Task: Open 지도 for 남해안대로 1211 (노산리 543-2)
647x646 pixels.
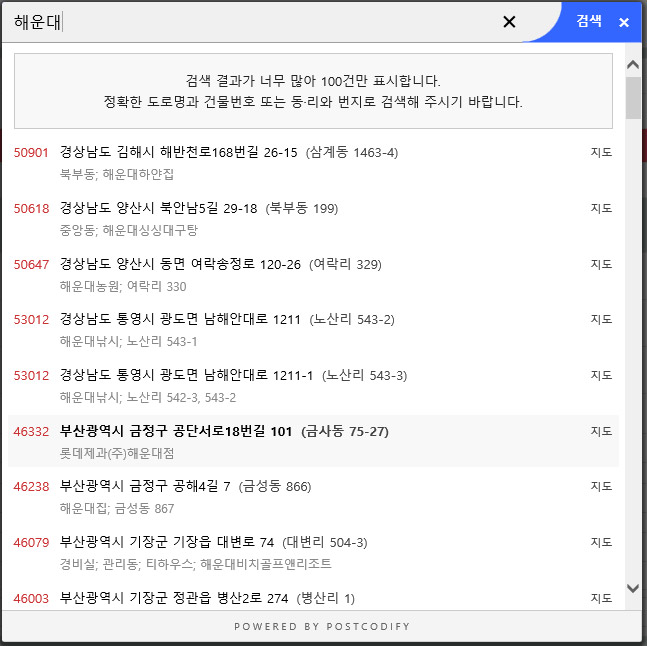Action: click(x=601, y=319)
